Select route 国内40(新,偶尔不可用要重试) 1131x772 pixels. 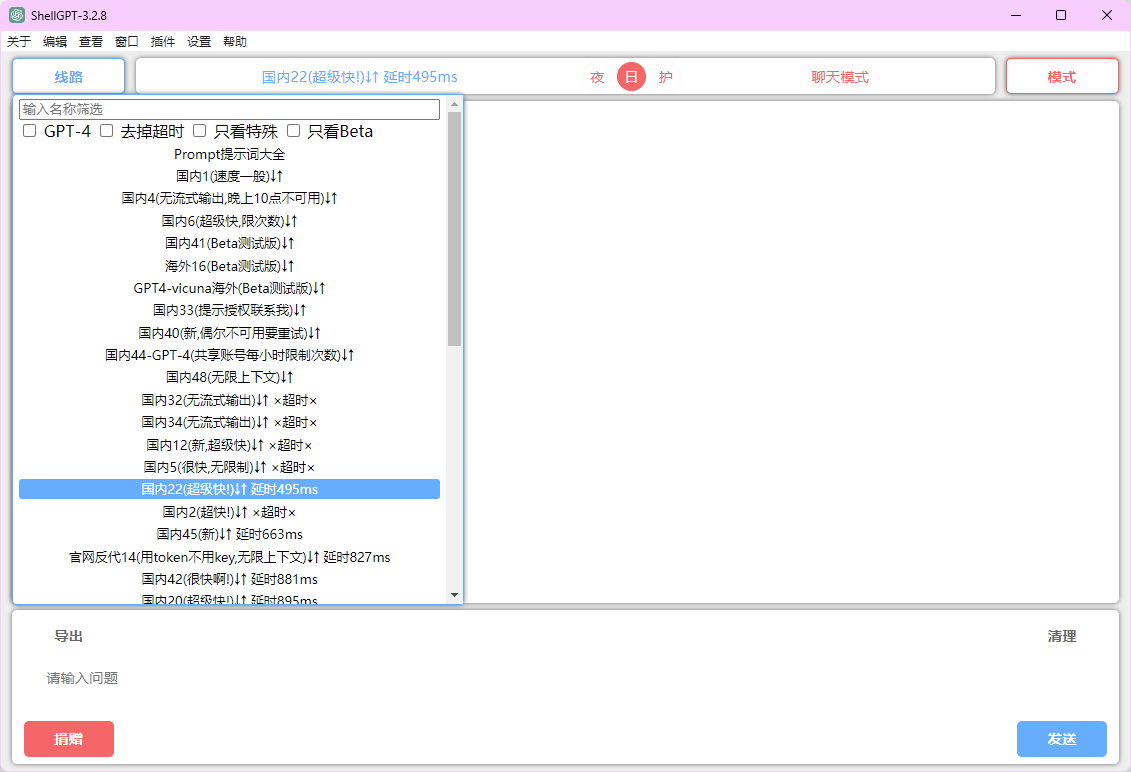(x=229, y=333)
